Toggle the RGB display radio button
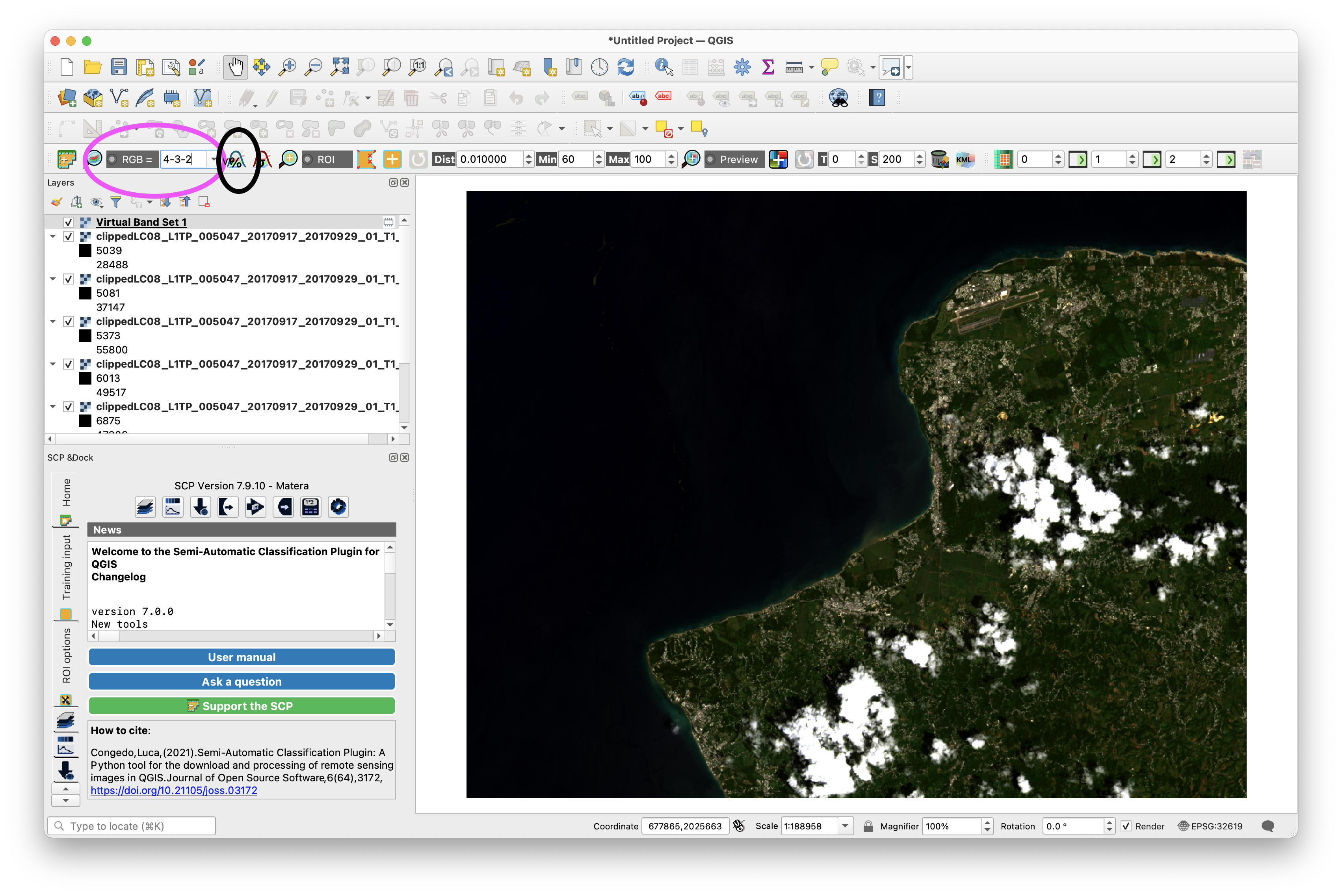The width and height of the screenshot is (1342, 896). (x=113, y=160)
